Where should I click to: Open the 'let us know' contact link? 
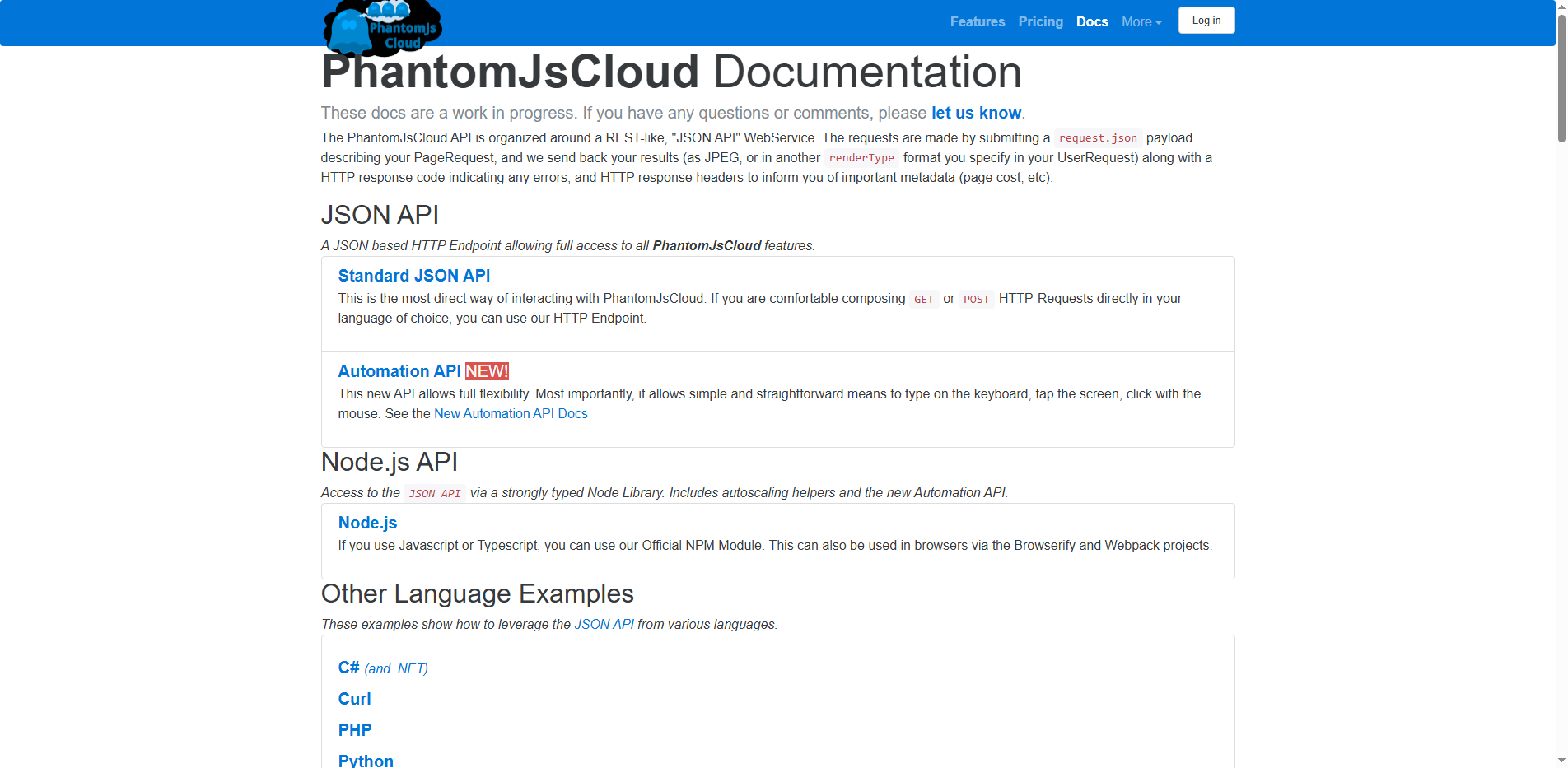pyautogui.click(x=977, y=113)
